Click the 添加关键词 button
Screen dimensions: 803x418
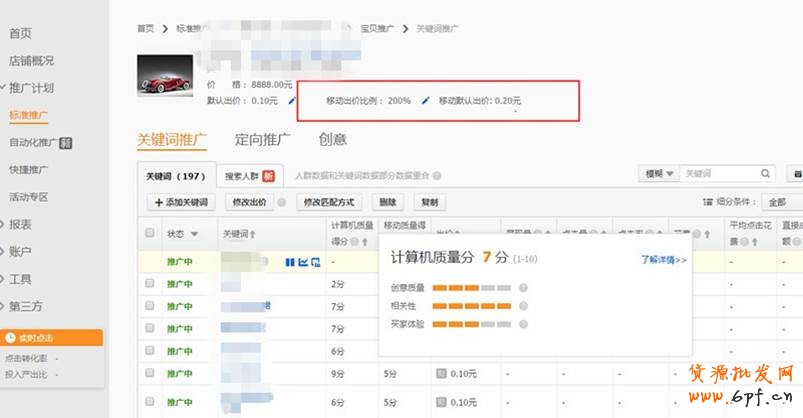[x=182, y=202]
